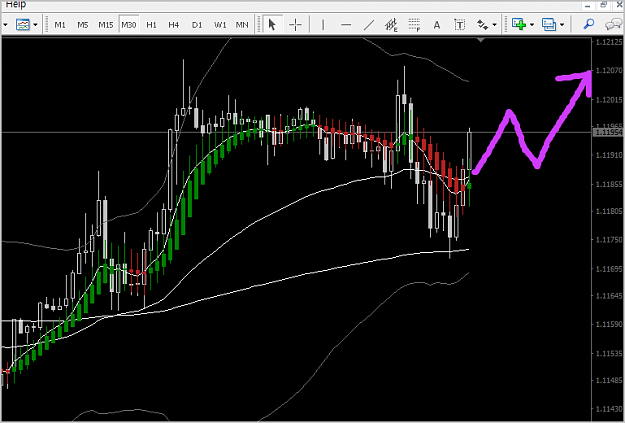Select the text label 'T' tool
This screenshot has height=423, width=625.
[460, 25]
